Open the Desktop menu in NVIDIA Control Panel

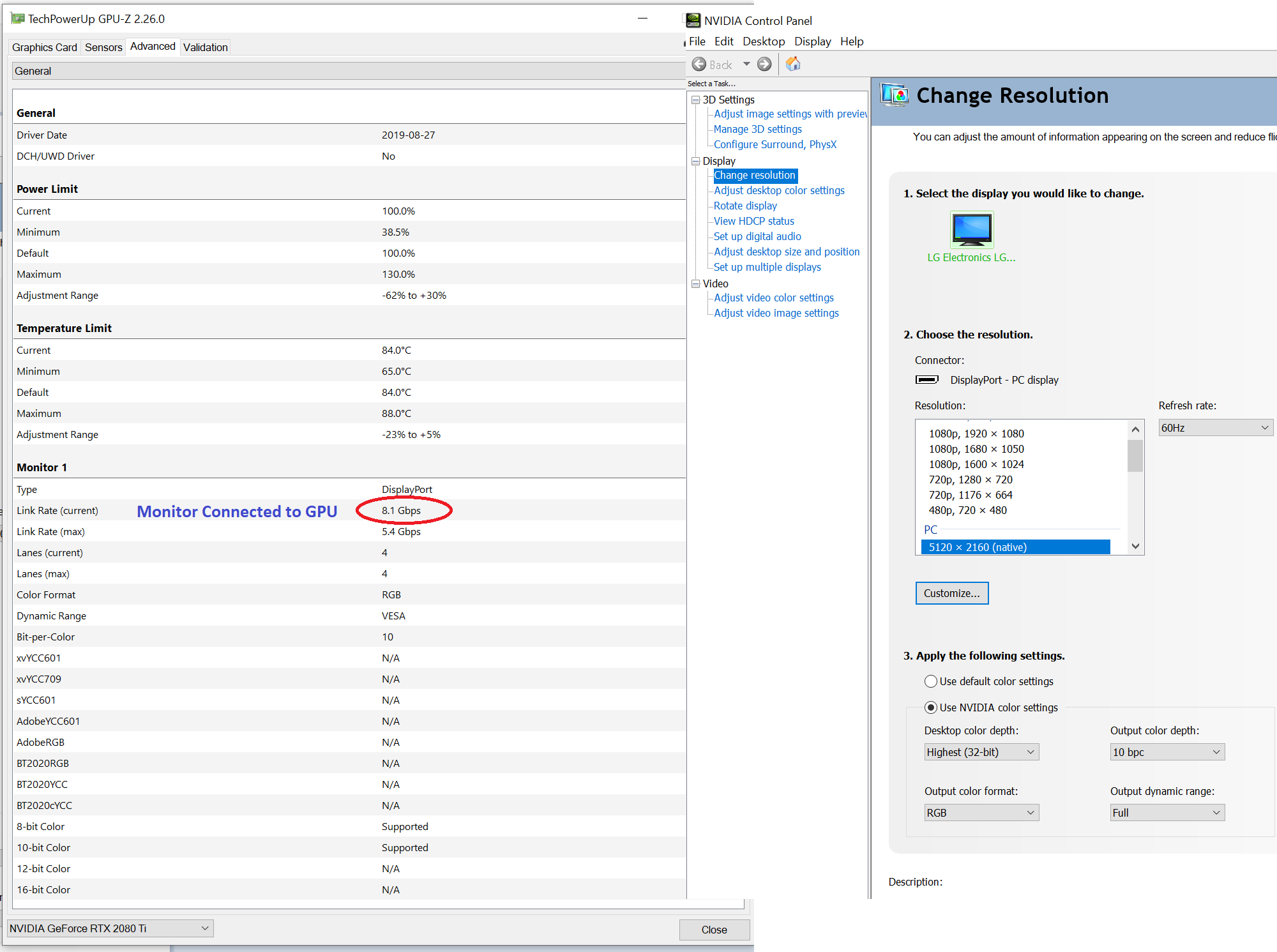click(764, 42)
